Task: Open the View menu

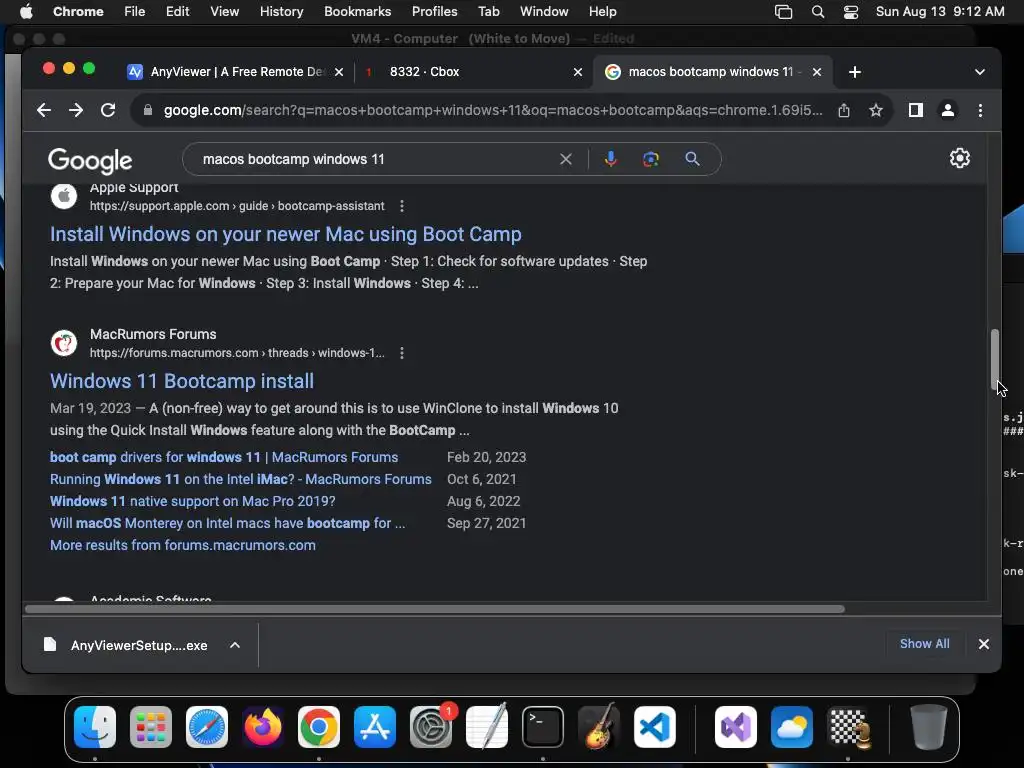Action: click(x=224, y=12)
